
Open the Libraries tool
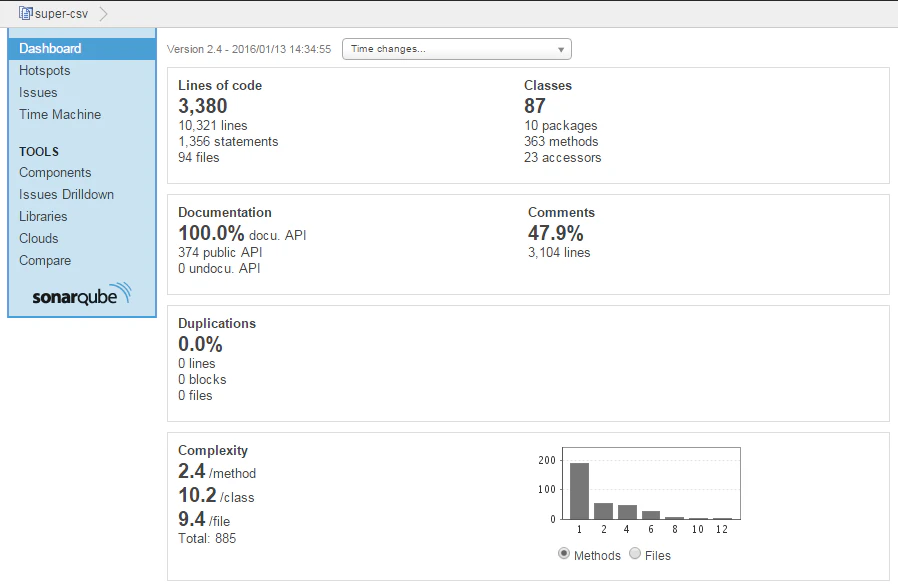(x=43, y=216)
